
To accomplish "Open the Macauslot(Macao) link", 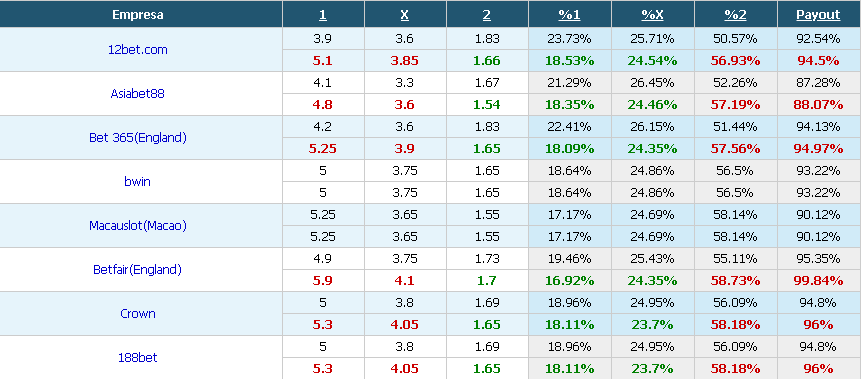I will click(x=137, y=226).
